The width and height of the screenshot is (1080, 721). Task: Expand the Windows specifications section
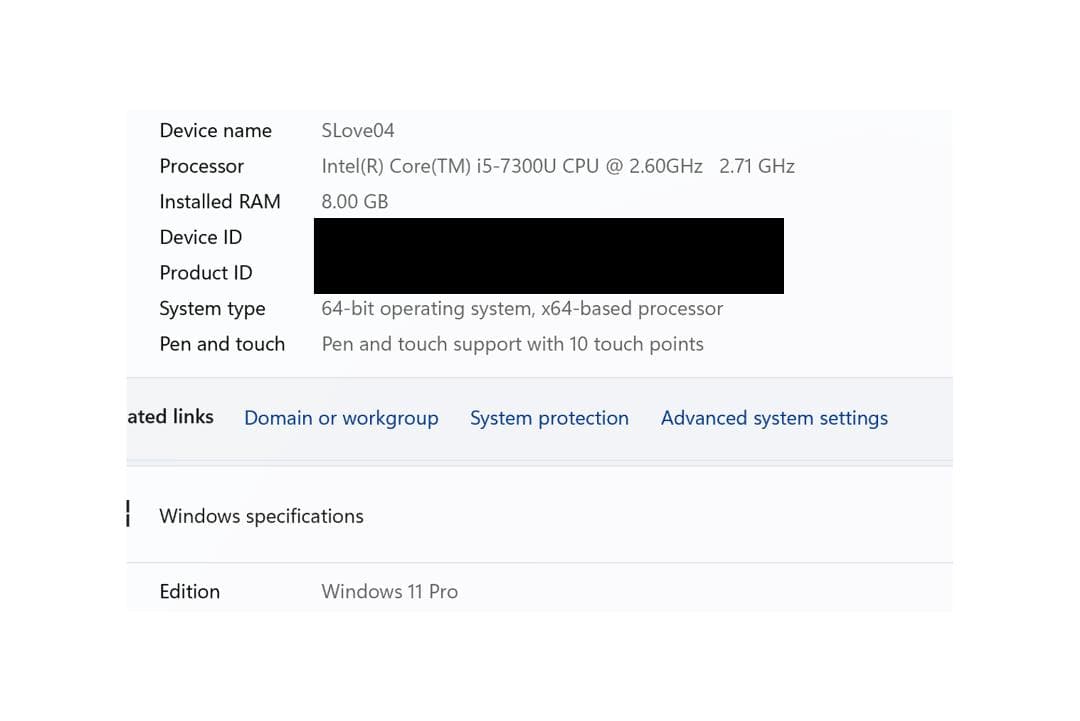261,516
